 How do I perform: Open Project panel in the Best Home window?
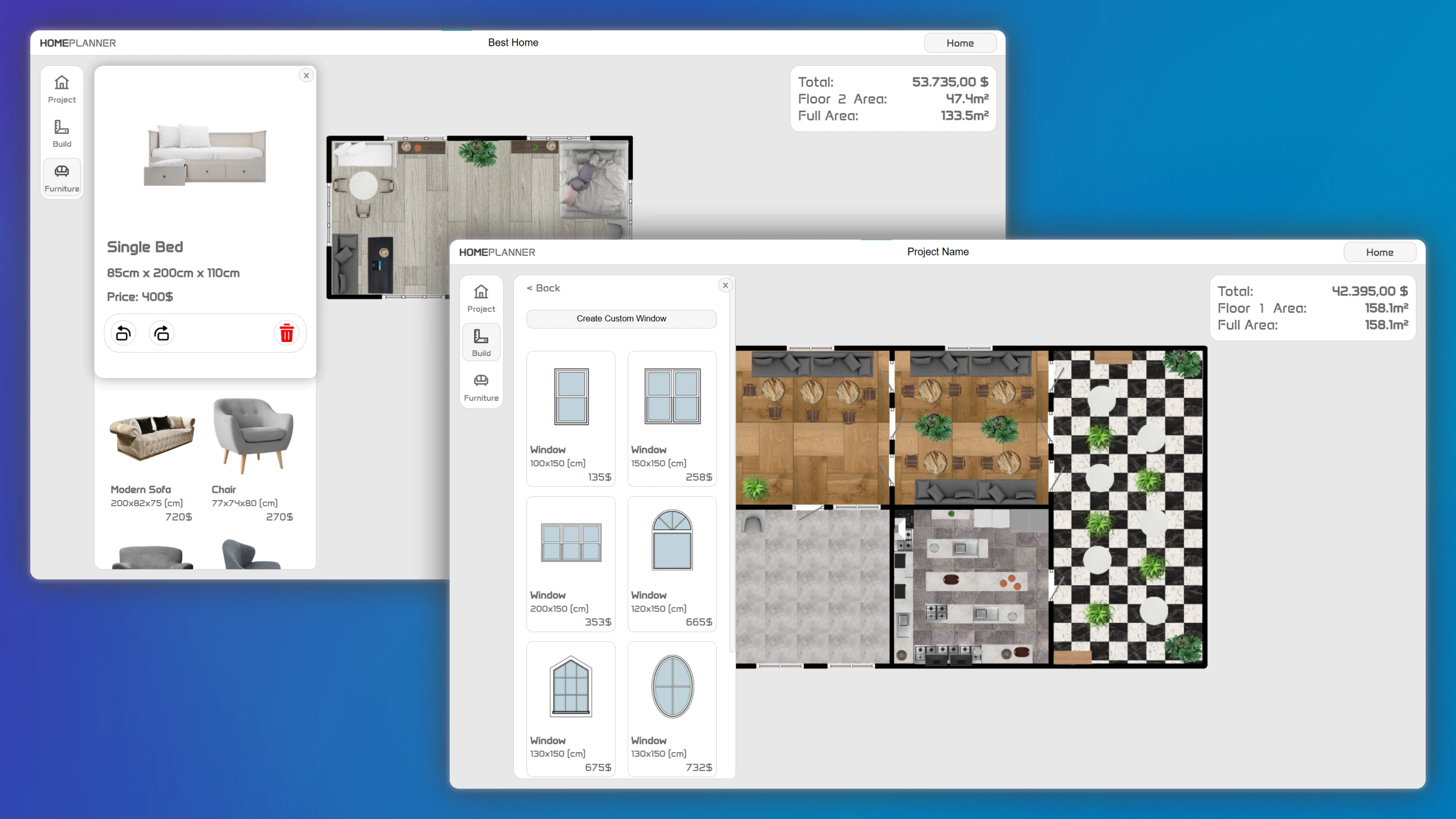click(x=61, y=89)
